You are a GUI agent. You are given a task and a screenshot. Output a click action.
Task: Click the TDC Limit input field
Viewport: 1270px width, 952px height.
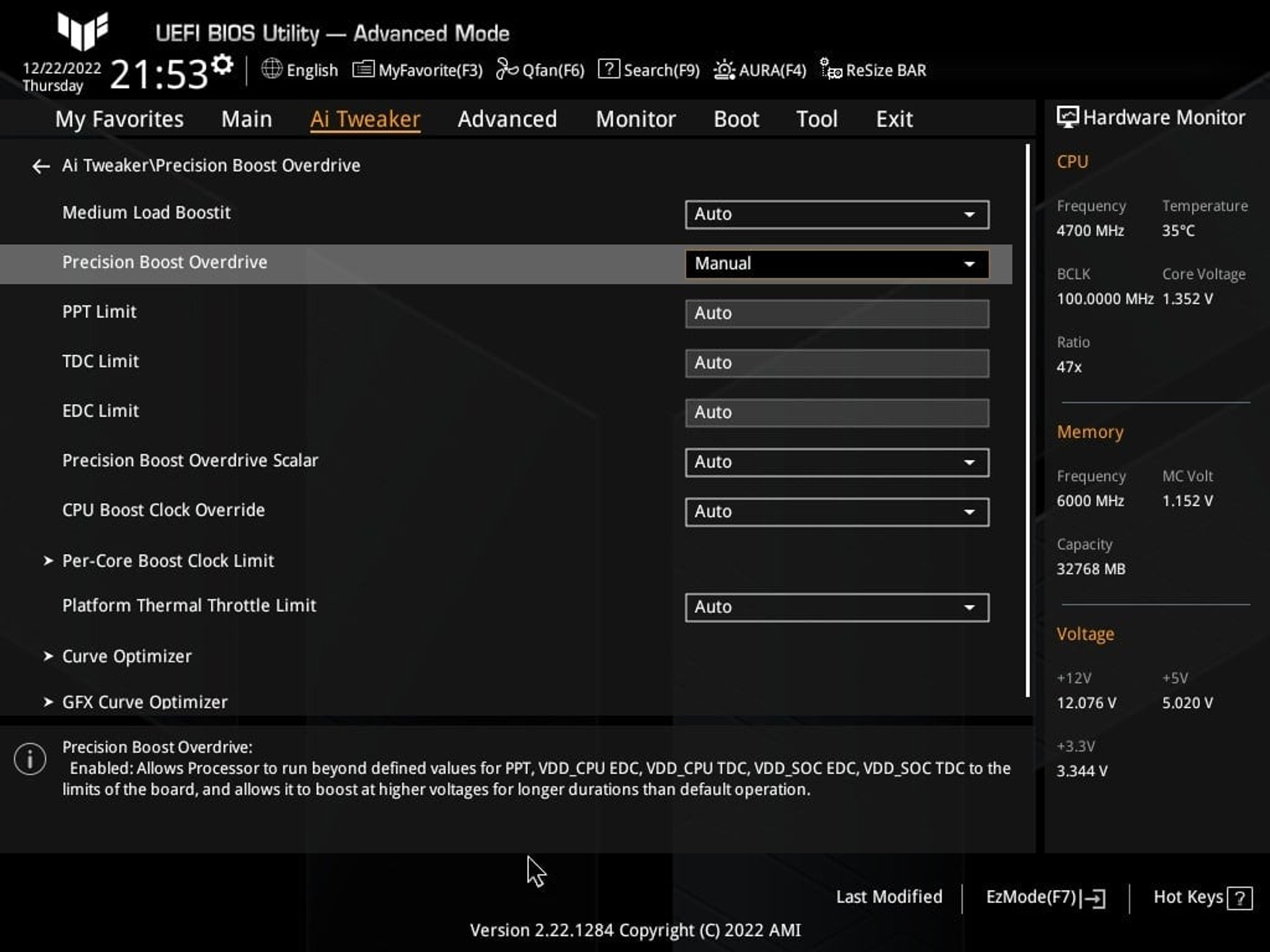[x=837, y=363]
